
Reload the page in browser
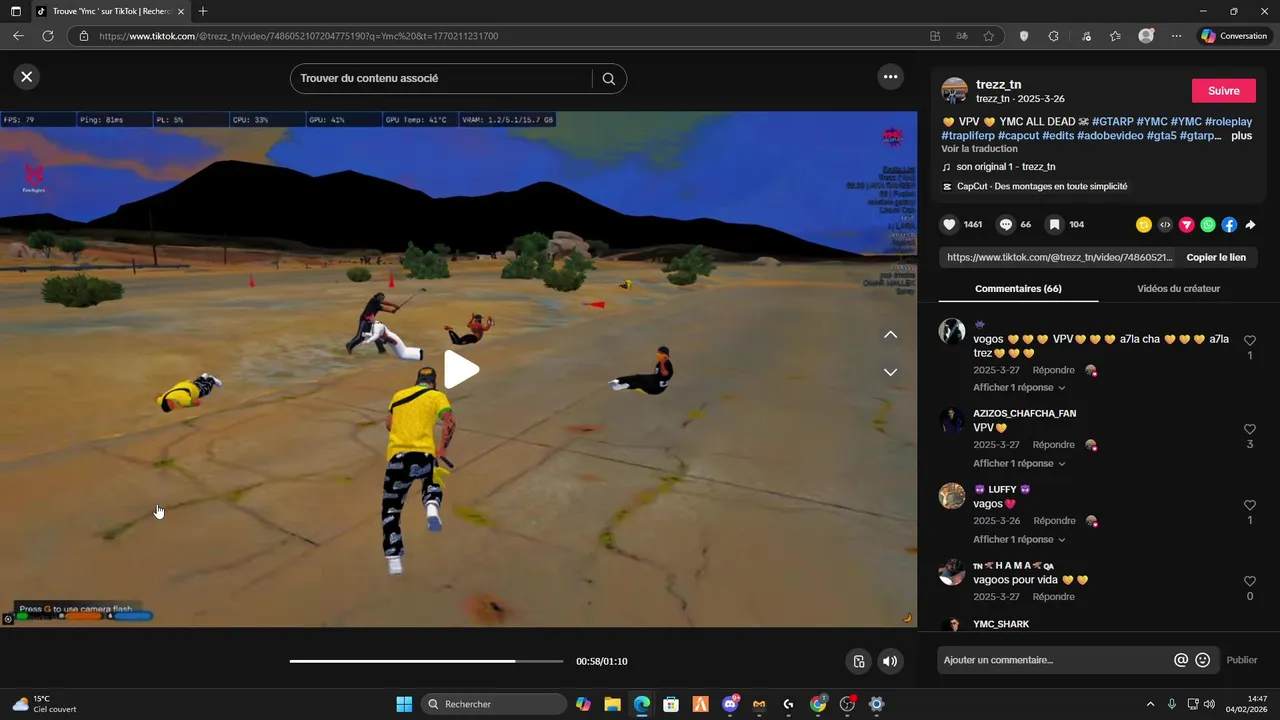pos(47,36)
